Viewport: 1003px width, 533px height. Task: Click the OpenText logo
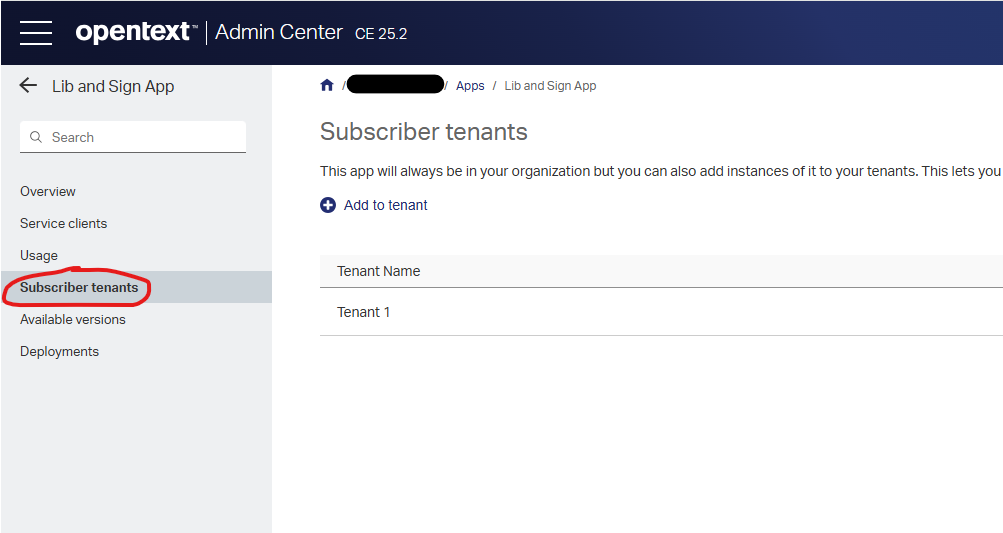click(136, 32)
